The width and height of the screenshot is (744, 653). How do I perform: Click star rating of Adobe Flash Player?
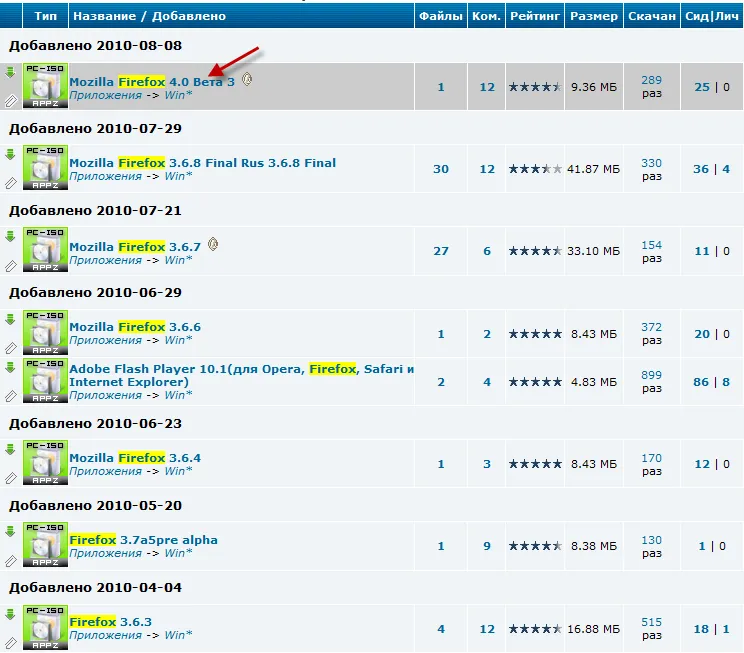(535, 382)
